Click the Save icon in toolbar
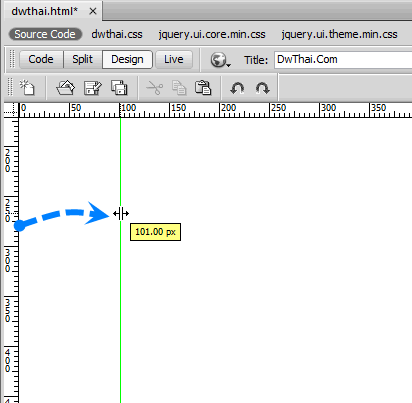 tap(92, 88)
